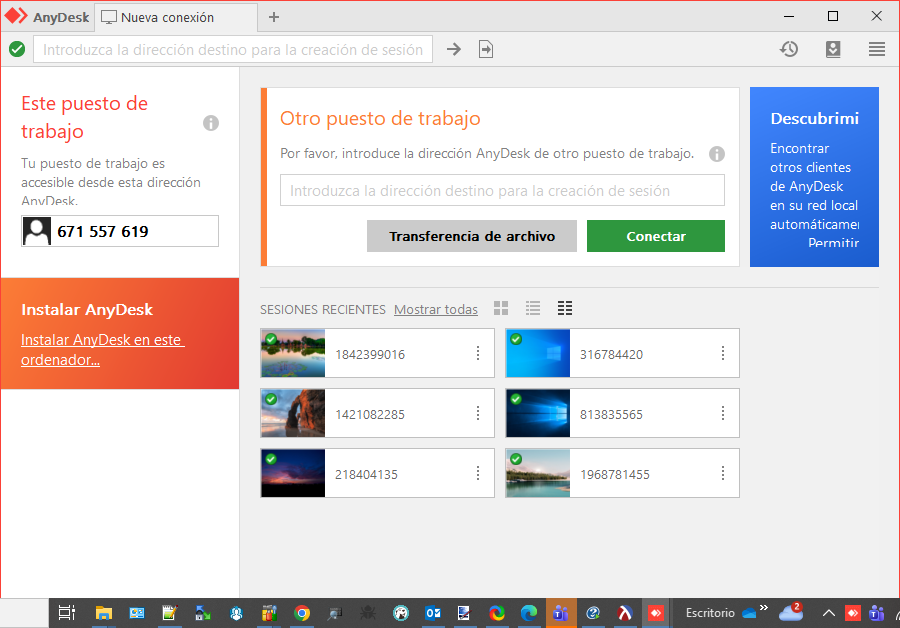Switch recent sessions to detailed list view
This screenshot has width=900, height=628.
point(565,308)
